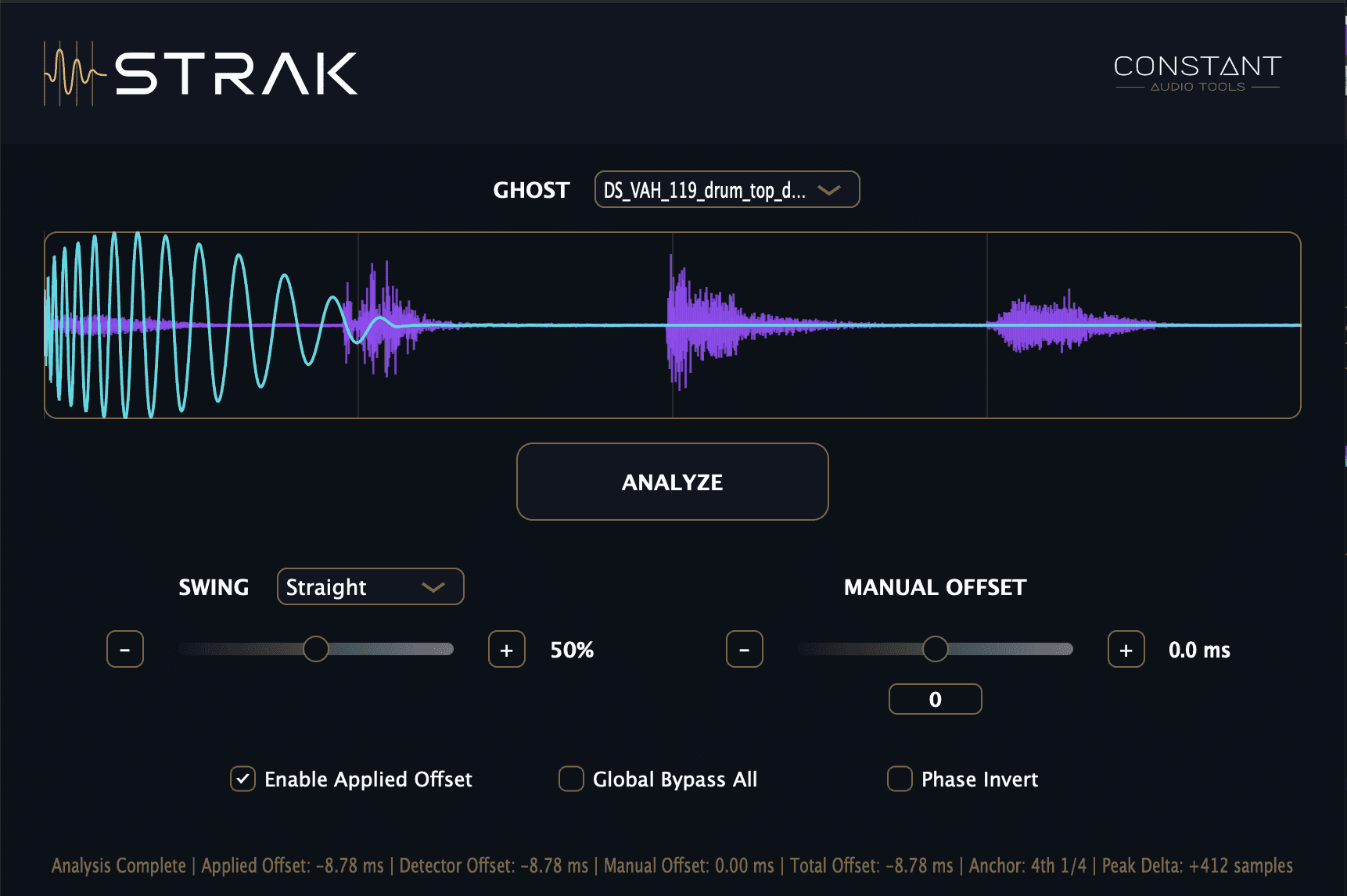The image size is (1347, 896).
Task: Increase manual offset with the plus button
Action: (x=1126, y=649)
